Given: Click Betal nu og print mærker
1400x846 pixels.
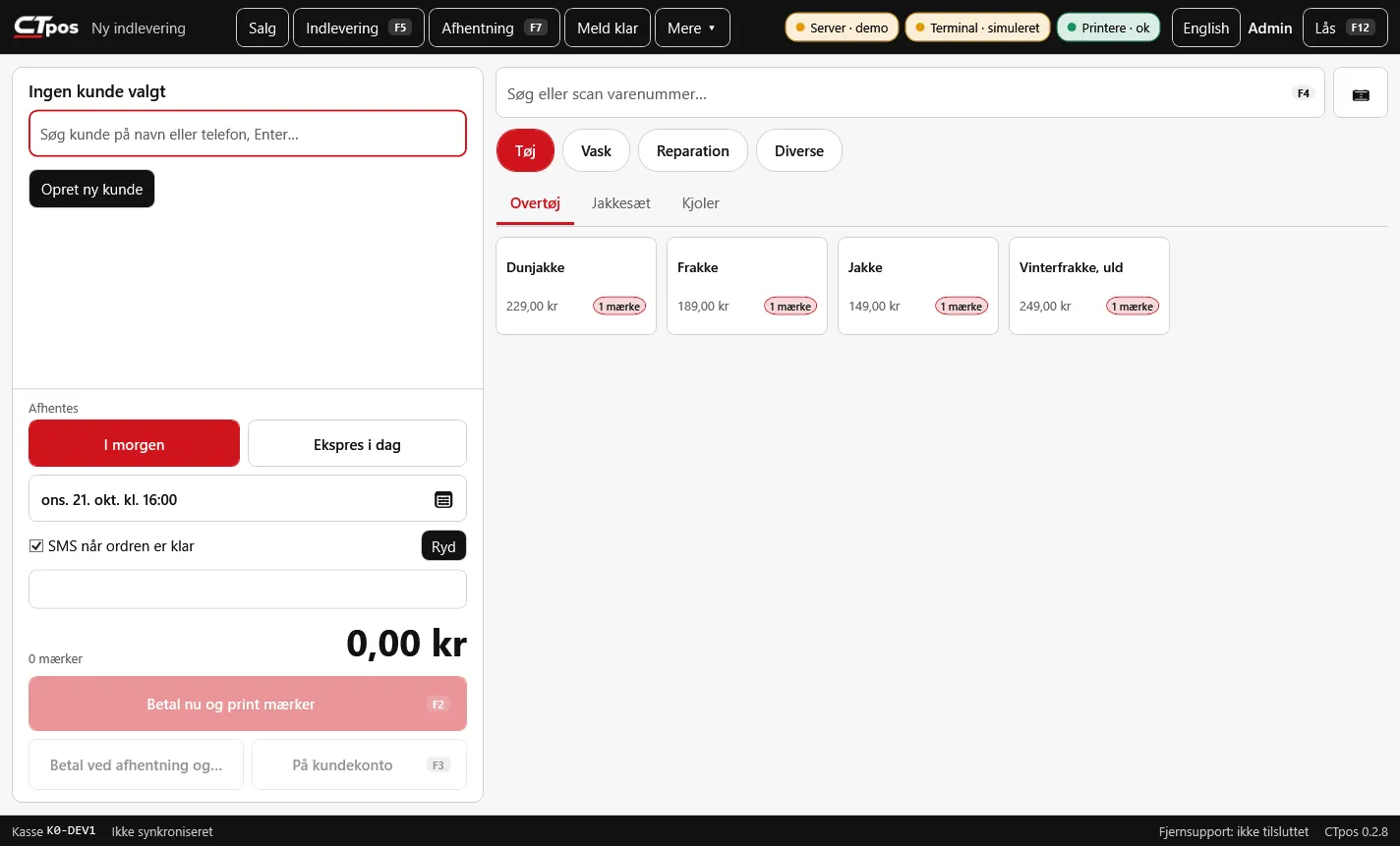Looking at the screenshot, I should tap(248, 704).
